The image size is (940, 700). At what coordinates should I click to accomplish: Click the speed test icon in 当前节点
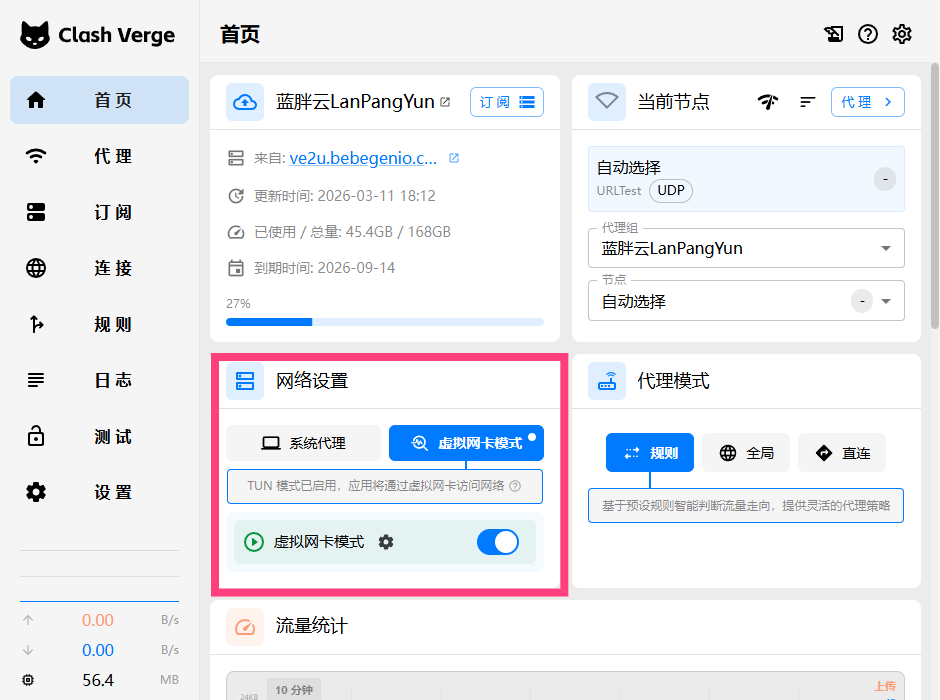pyautogui.click(x=768, y=102)
